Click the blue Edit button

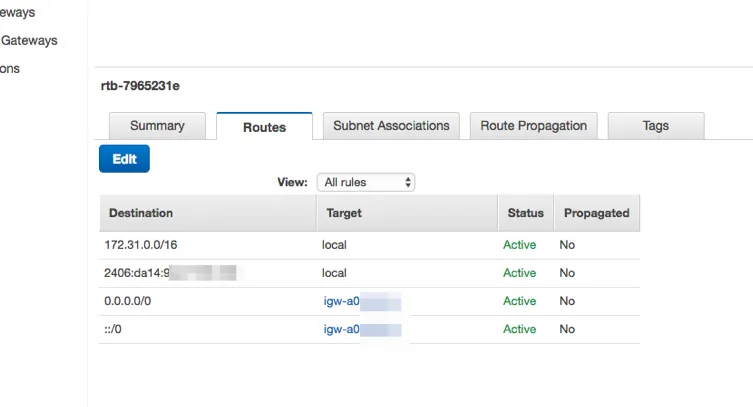click(x=124, y=159)
